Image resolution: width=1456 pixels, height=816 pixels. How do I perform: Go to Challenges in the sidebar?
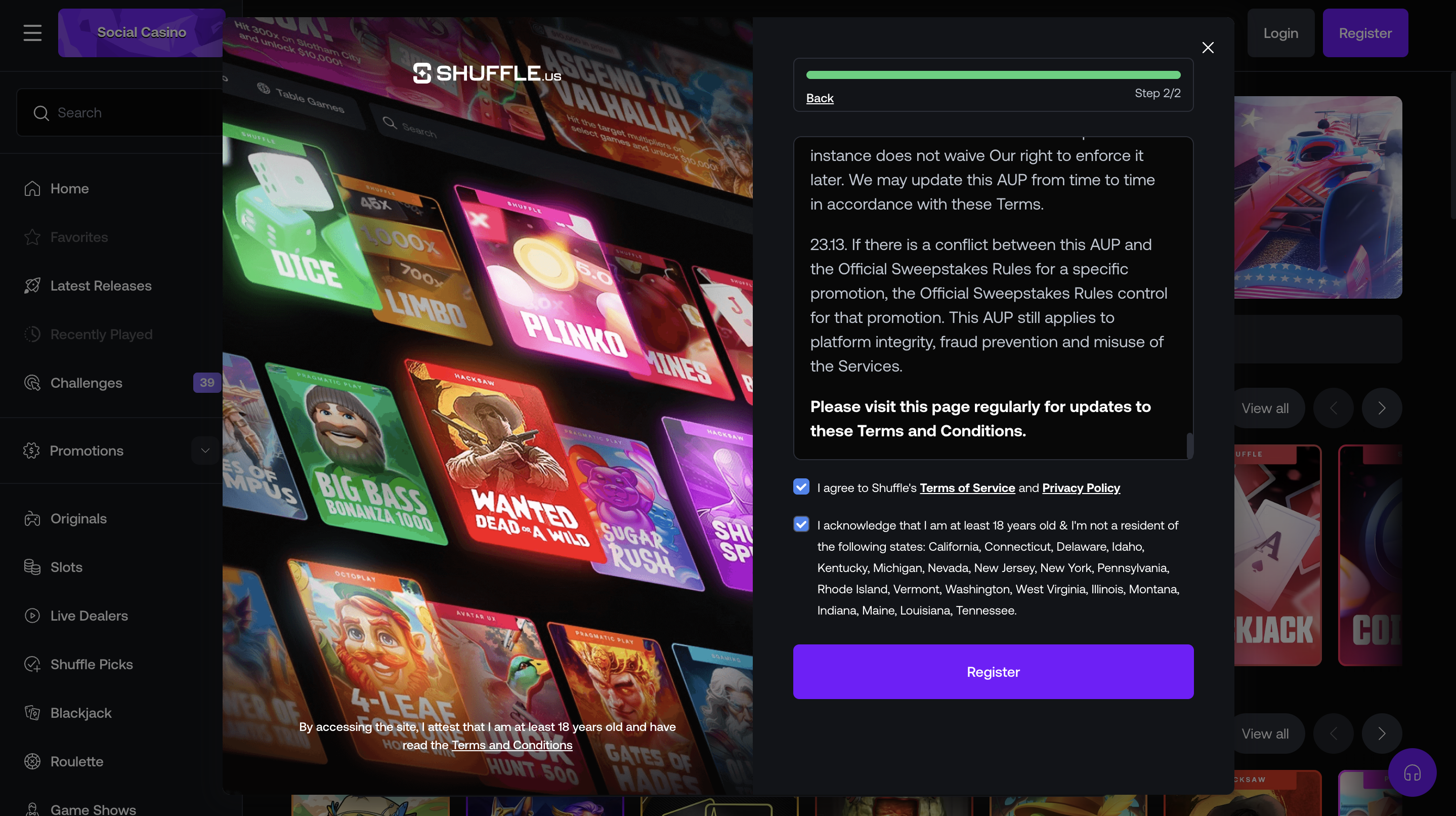(87, 383)
